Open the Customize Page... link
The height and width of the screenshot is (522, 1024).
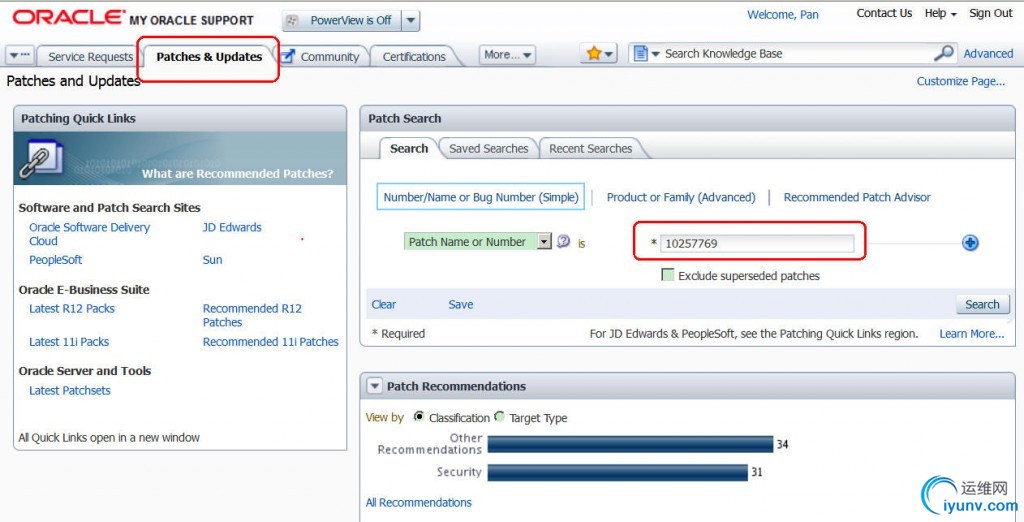click(961, 81)
